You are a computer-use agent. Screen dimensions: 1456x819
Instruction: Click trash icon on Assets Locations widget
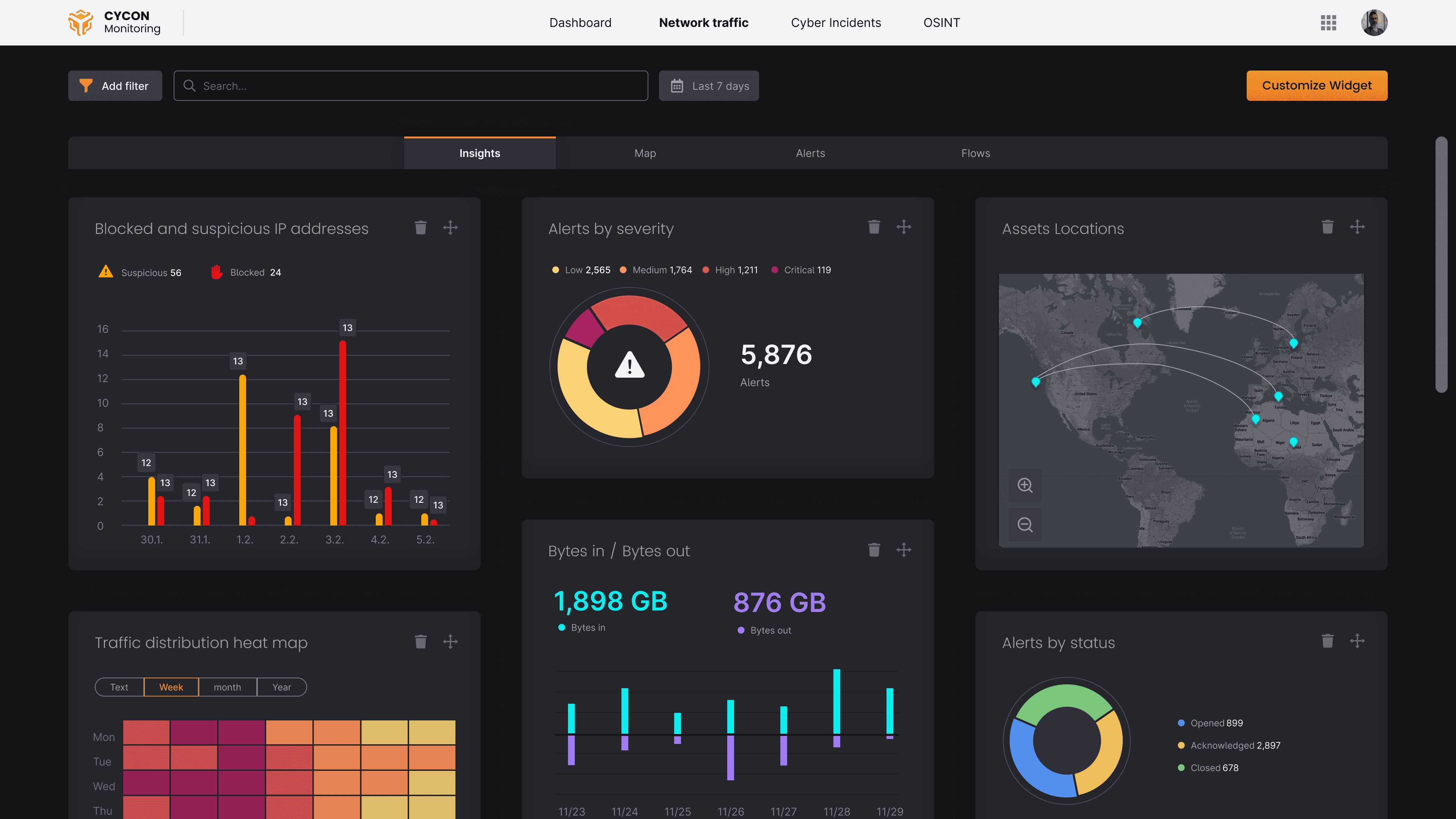click(1327, 227)
